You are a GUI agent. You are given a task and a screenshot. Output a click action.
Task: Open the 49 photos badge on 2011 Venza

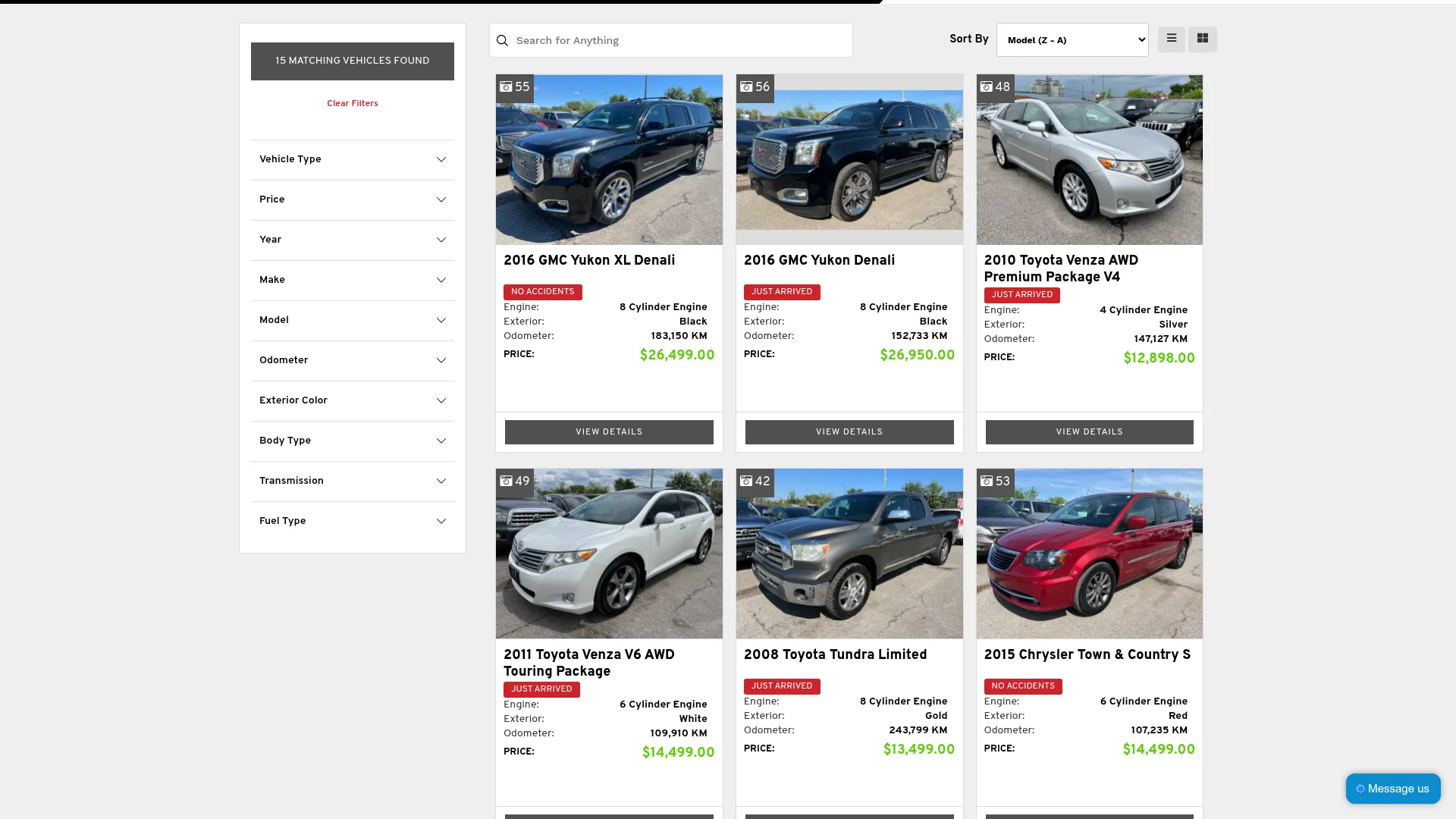[x=515, y=482]
